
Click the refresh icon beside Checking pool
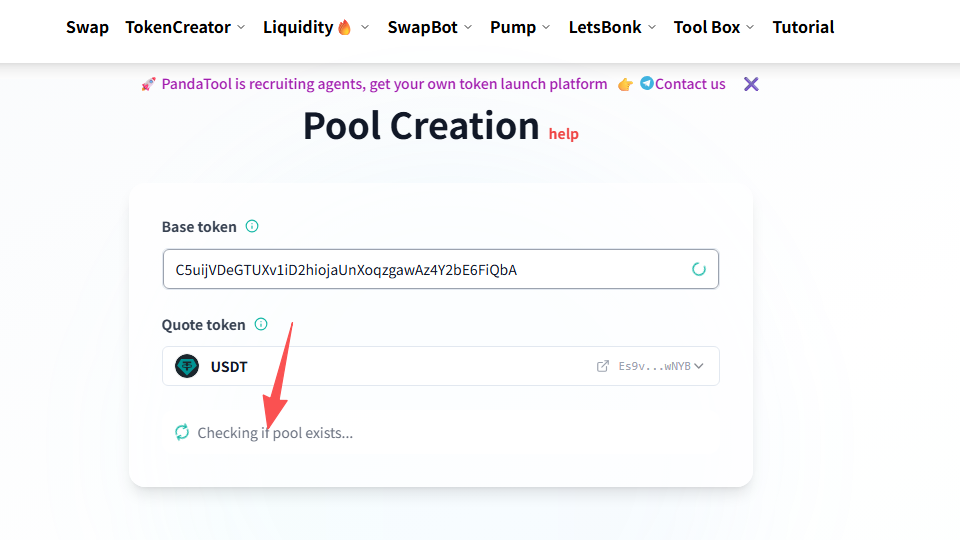click(x=182, y=432)
